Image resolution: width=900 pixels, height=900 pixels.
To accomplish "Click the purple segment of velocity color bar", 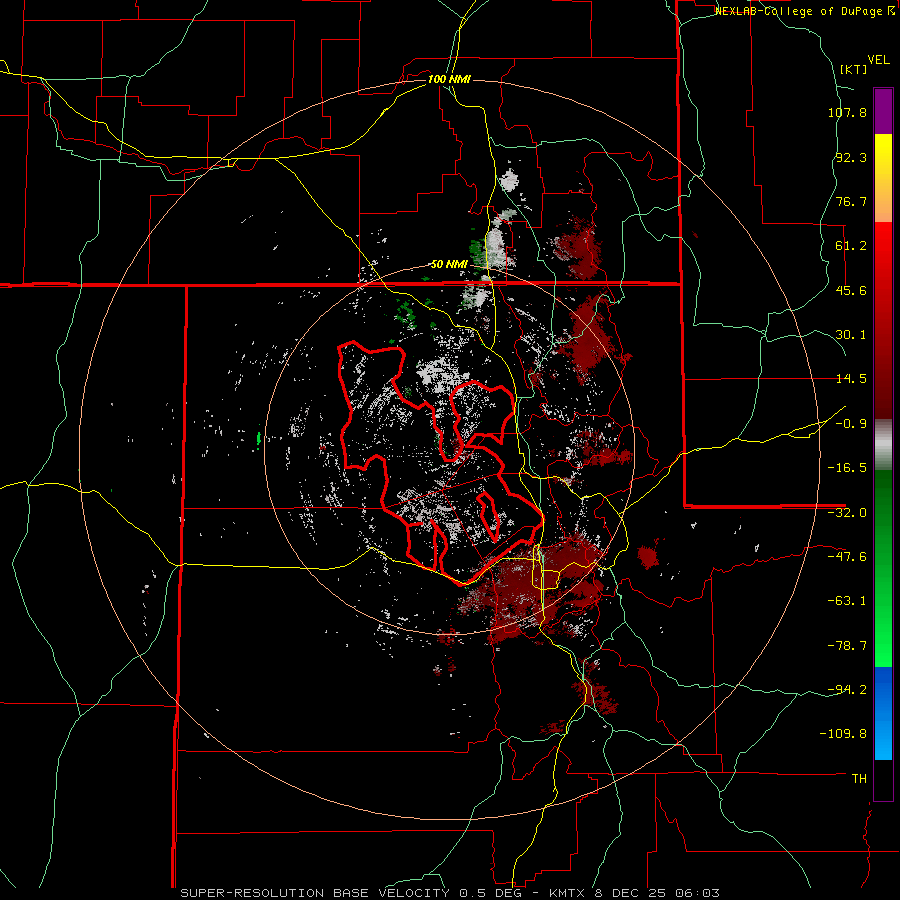I will click(883, 111).
